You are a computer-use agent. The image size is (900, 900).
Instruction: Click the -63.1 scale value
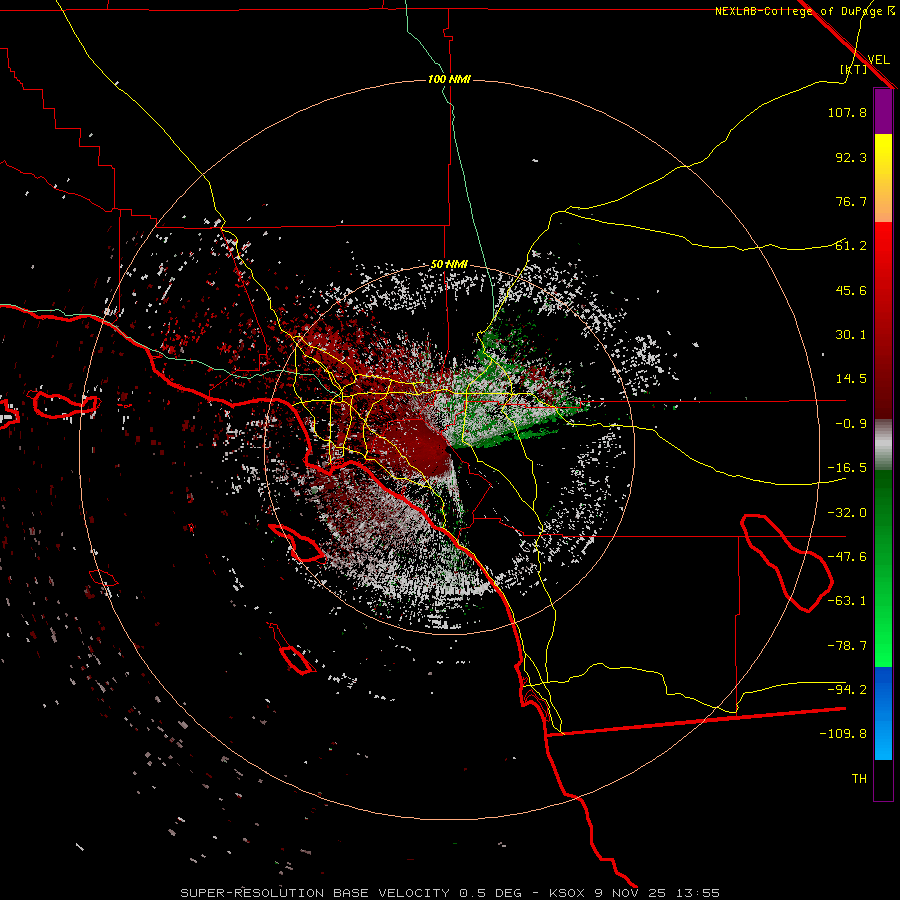click(847, 601)
